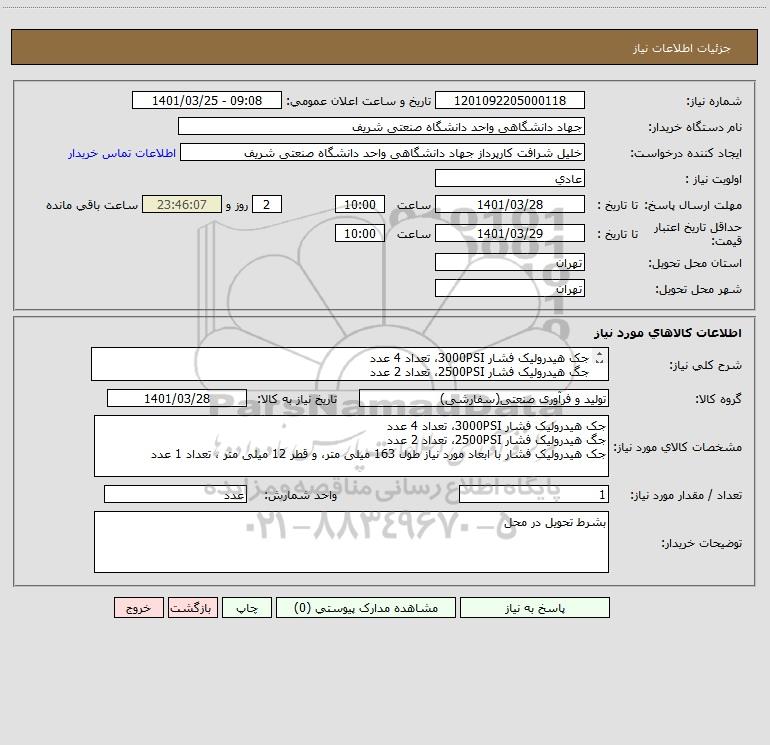This screenshot has width=770, height=745.
Task: Click the تاریخ و ساعت اعلان عمومی label
Action: (358, 101)
